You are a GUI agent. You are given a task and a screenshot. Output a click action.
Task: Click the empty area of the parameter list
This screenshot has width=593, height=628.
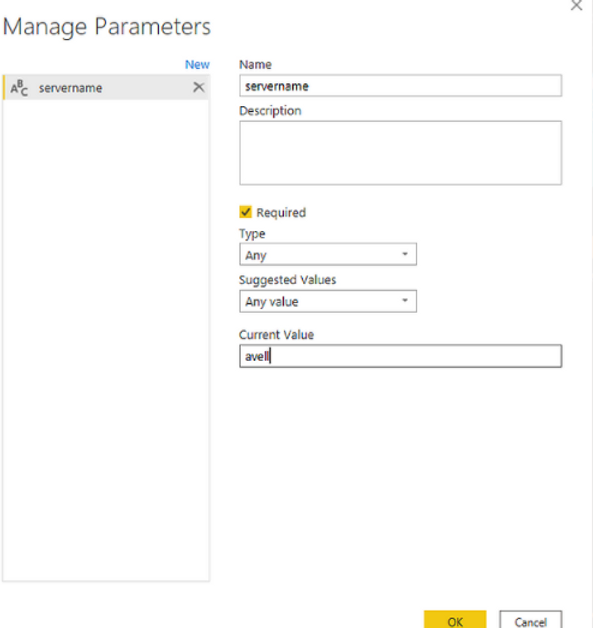(106, 340)
